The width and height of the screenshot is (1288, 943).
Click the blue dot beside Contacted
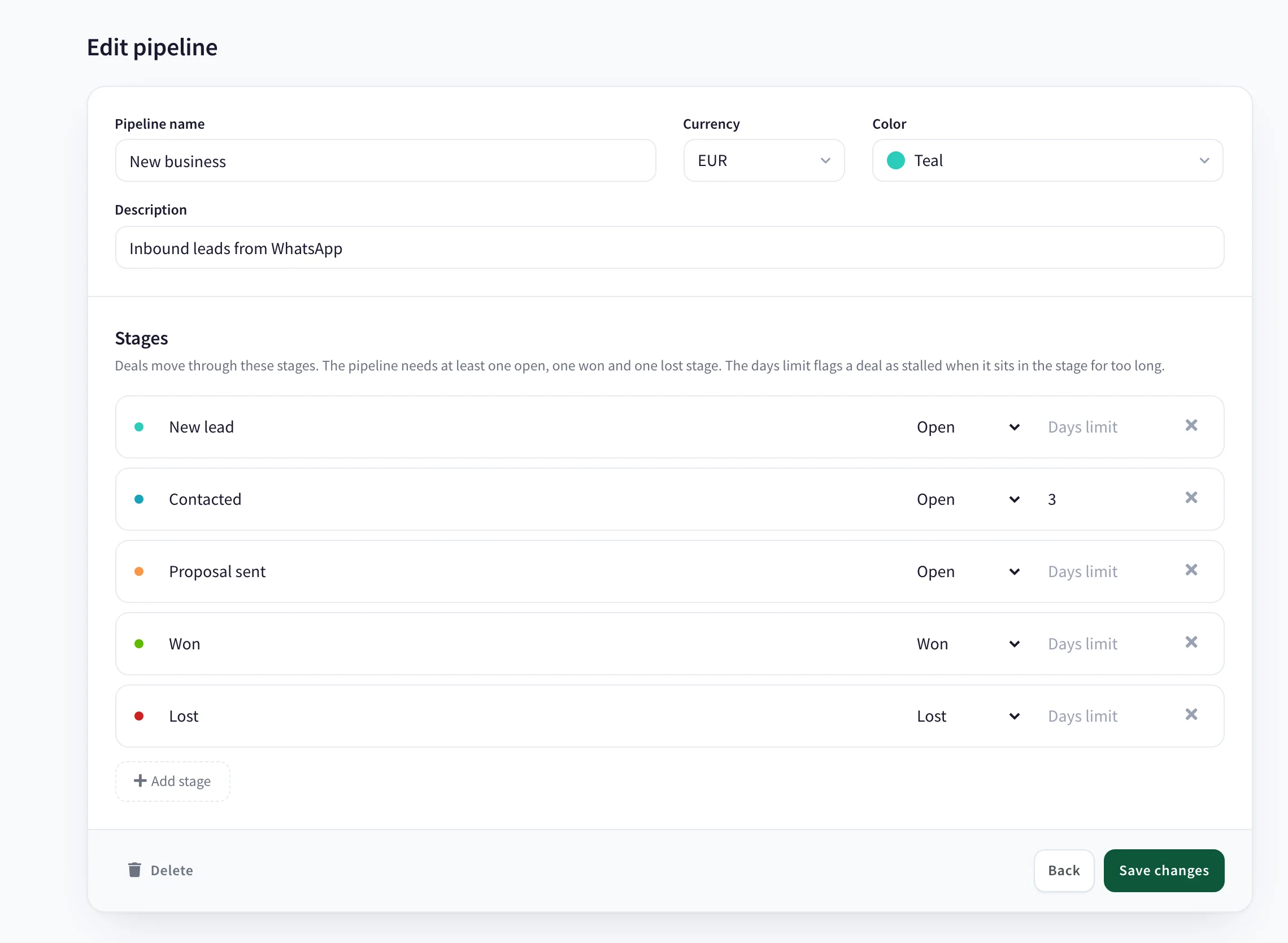click(139, 500)
